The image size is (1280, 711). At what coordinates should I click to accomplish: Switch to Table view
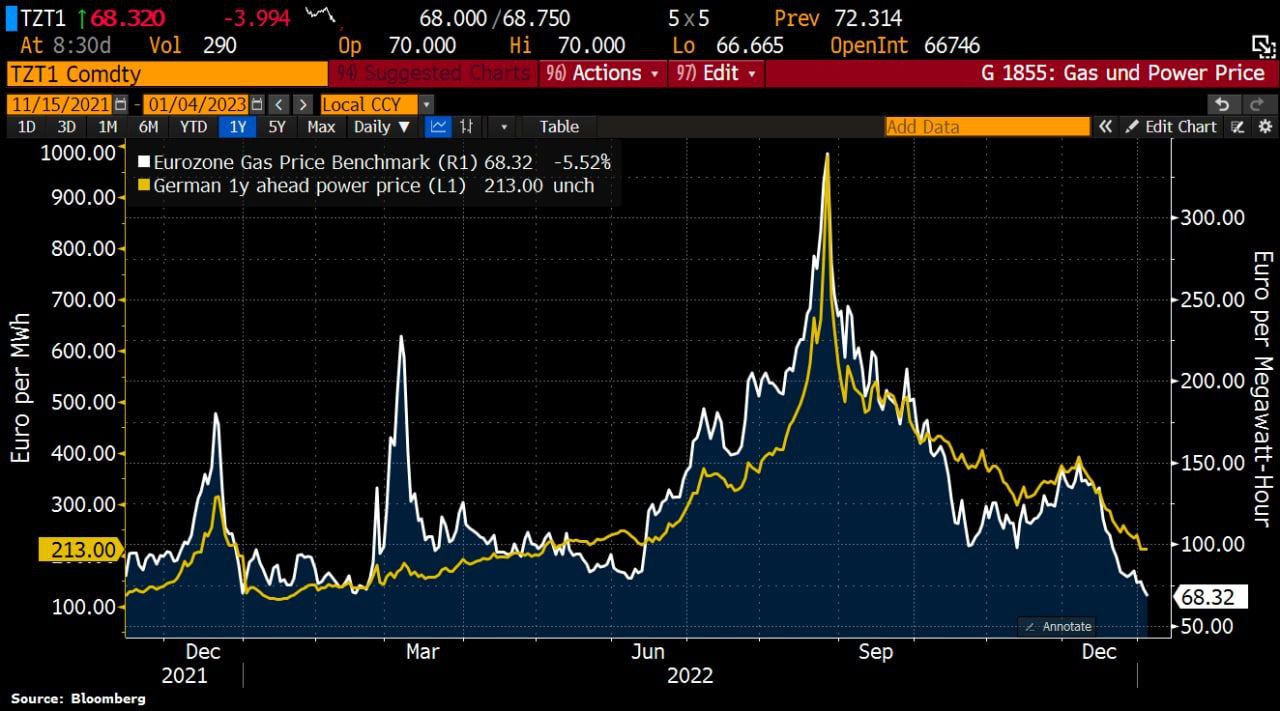559,126
